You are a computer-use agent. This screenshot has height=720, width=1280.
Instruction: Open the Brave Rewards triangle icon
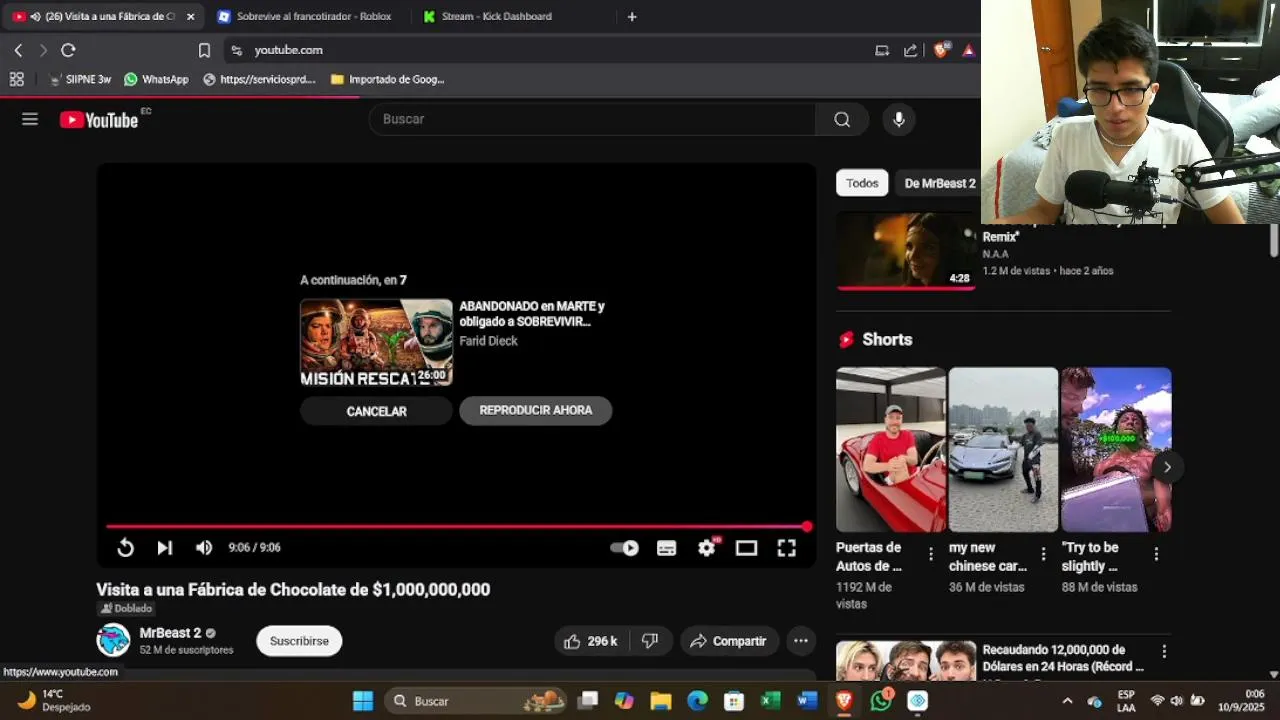(968, 50)
